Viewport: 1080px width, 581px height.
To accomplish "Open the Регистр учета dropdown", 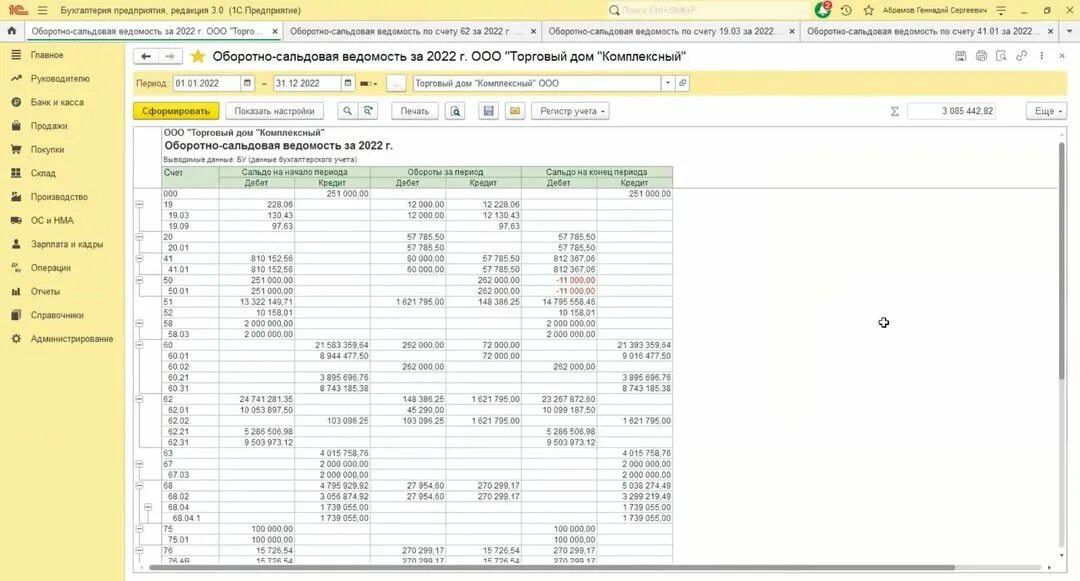I will pos(570,111).
